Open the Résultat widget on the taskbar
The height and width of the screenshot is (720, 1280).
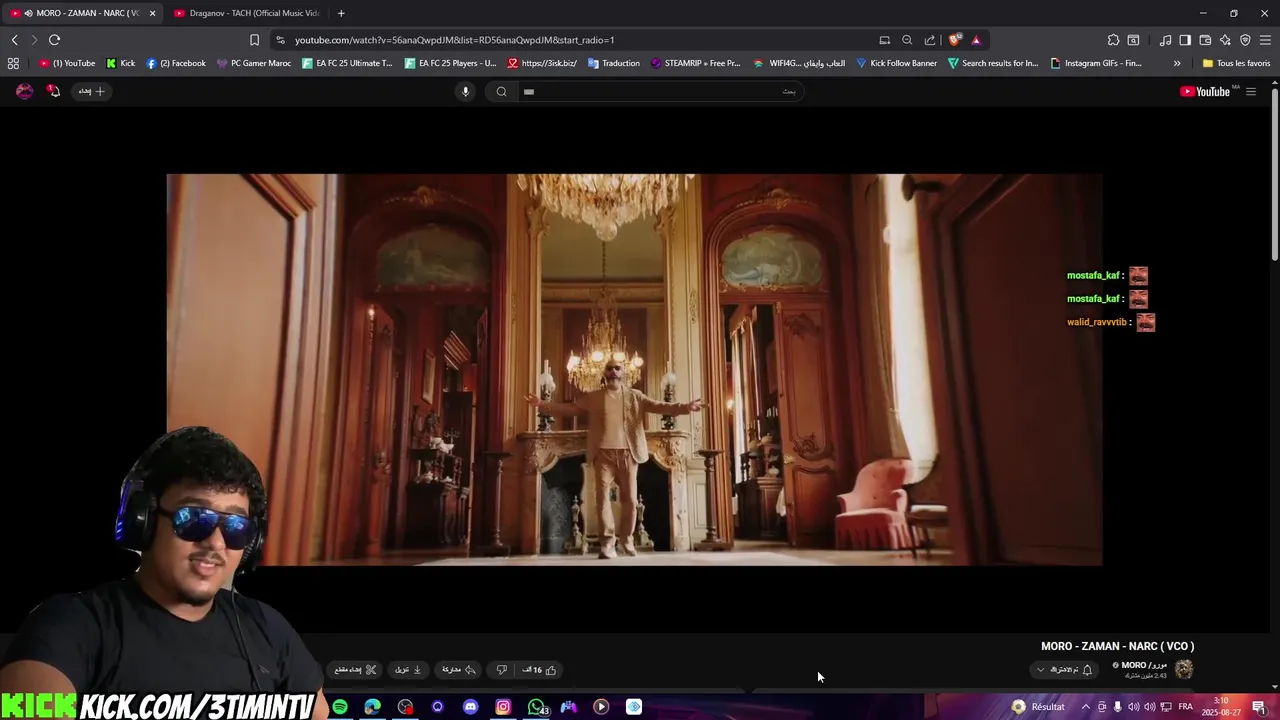point(1038,707)
